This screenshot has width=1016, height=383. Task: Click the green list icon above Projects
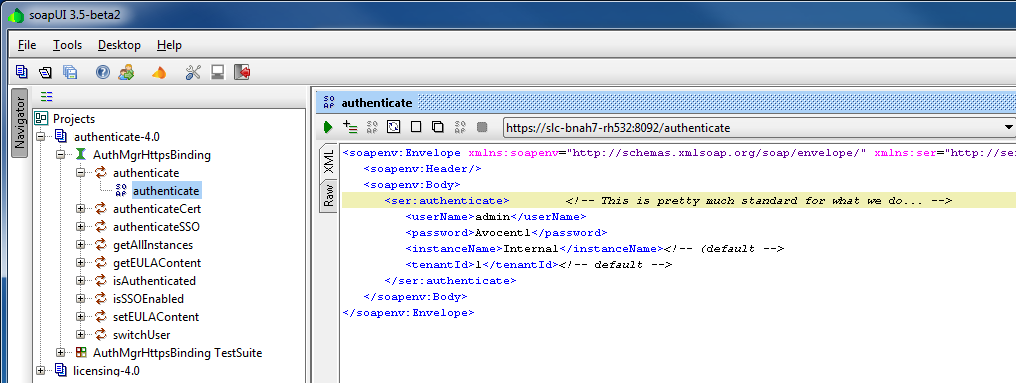tap(46, 97)
